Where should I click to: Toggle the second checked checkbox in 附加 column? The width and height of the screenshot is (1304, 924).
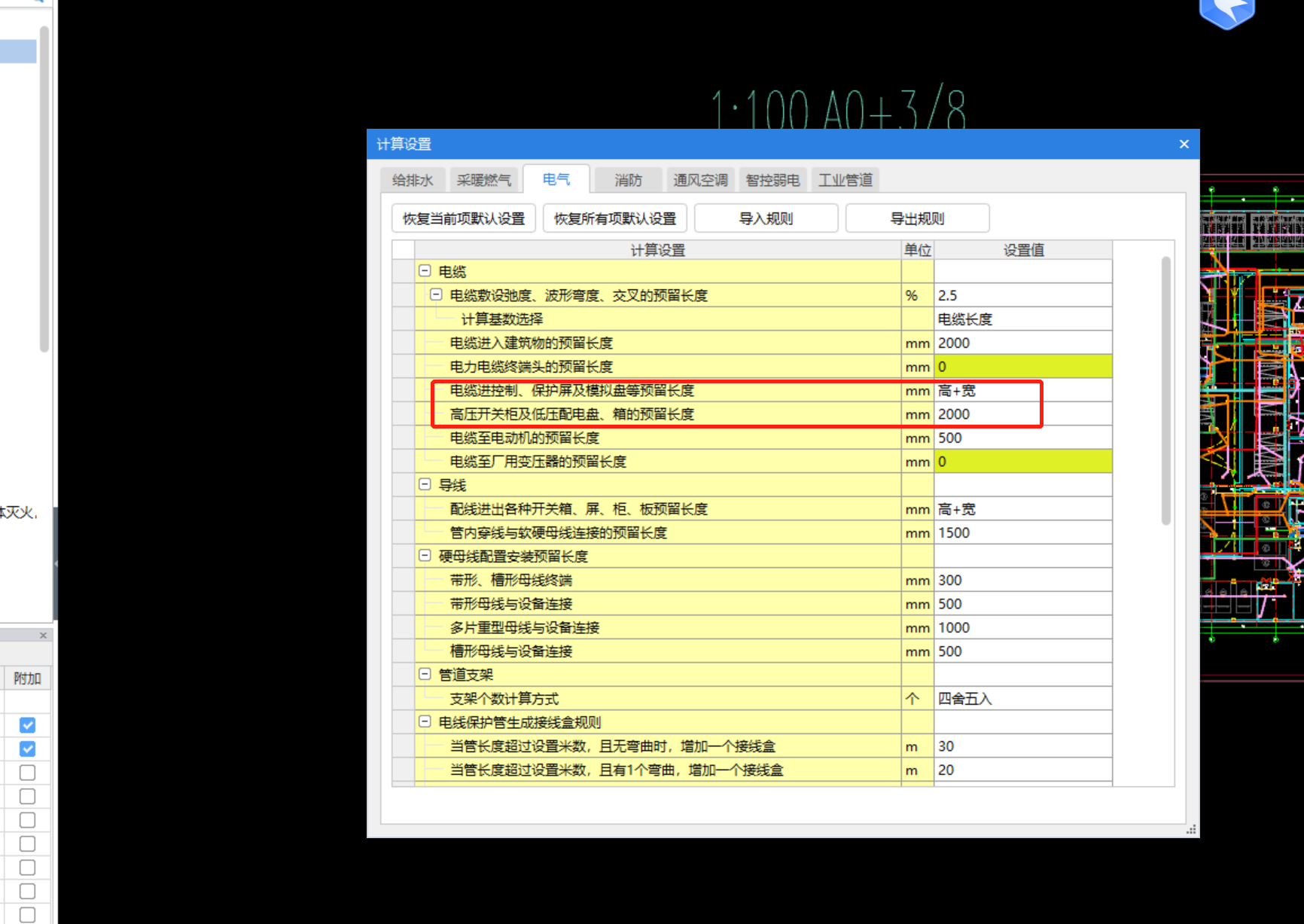pyautogui.click(x=27, y=749)
